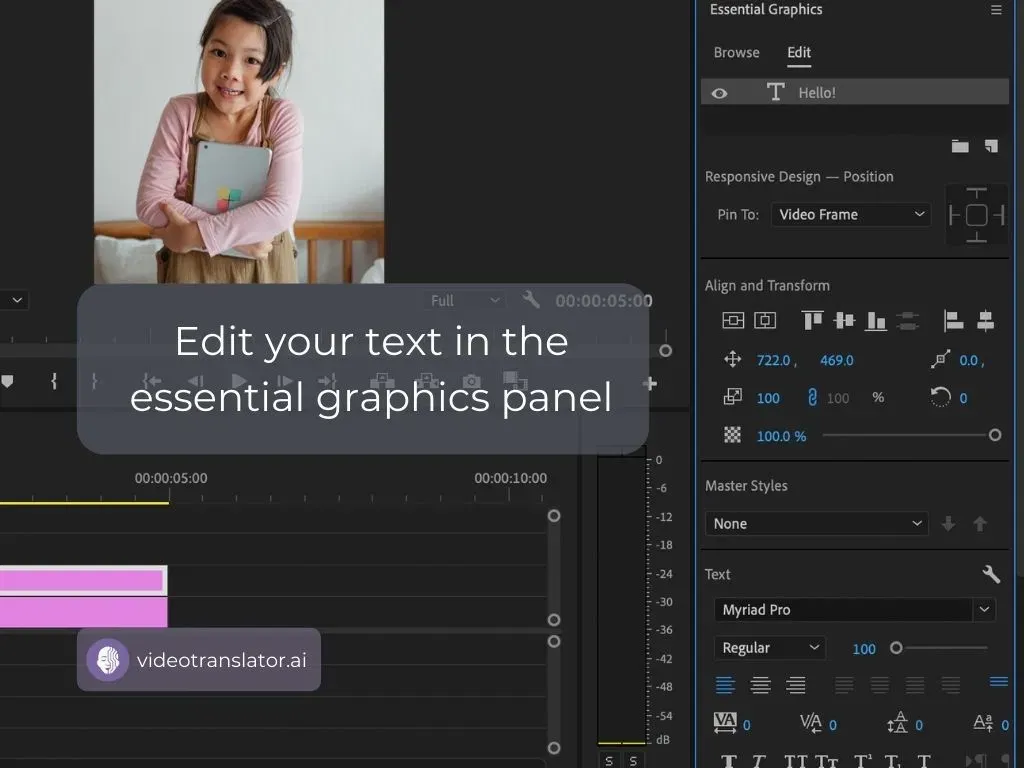This screenshot has width=1024, height=768.
Task: Toggle the left edge pin
Action: coord(954,215)
